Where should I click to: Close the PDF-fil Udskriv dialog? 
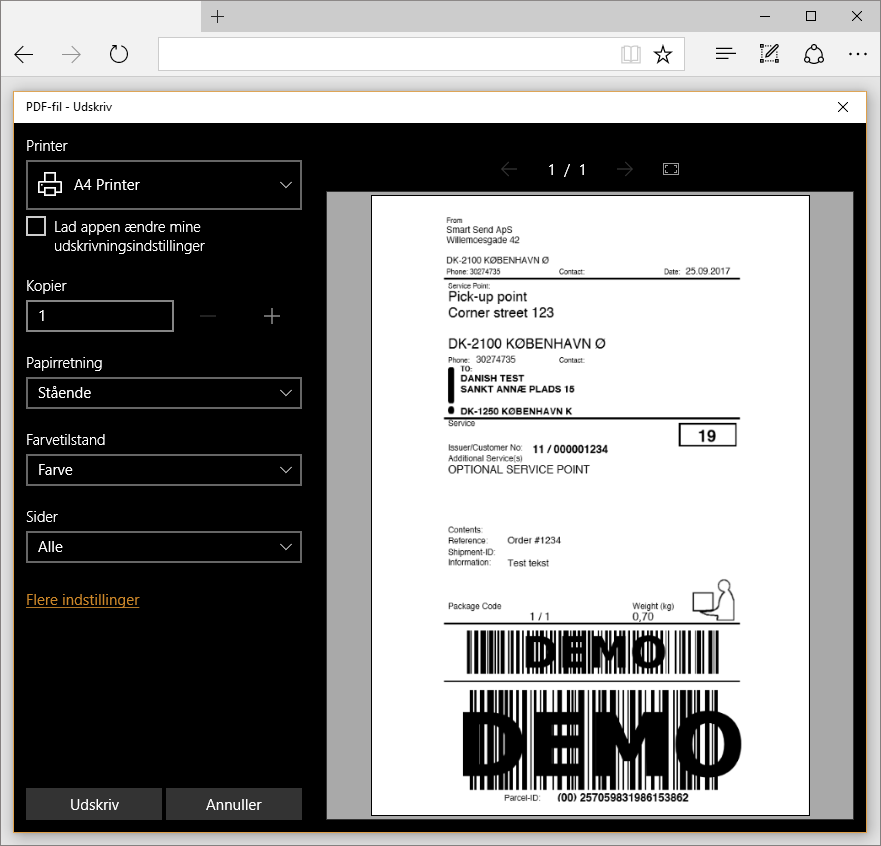click(843, 107)
